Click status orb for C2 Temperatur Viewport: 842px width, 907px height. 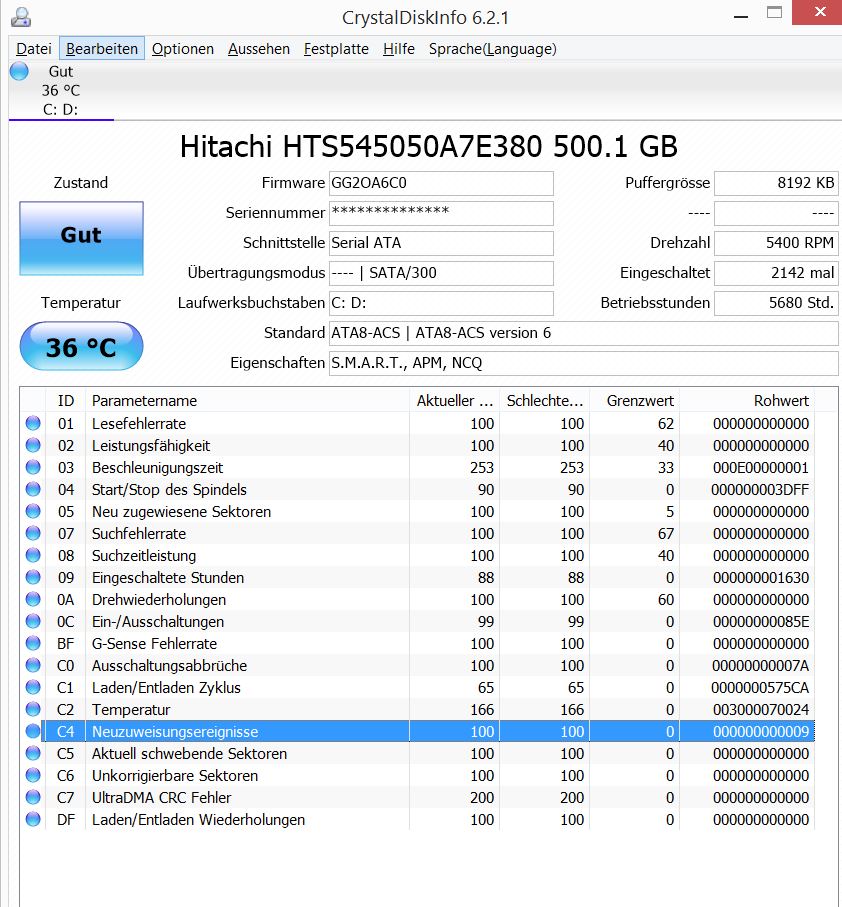(x=33, y=709)
